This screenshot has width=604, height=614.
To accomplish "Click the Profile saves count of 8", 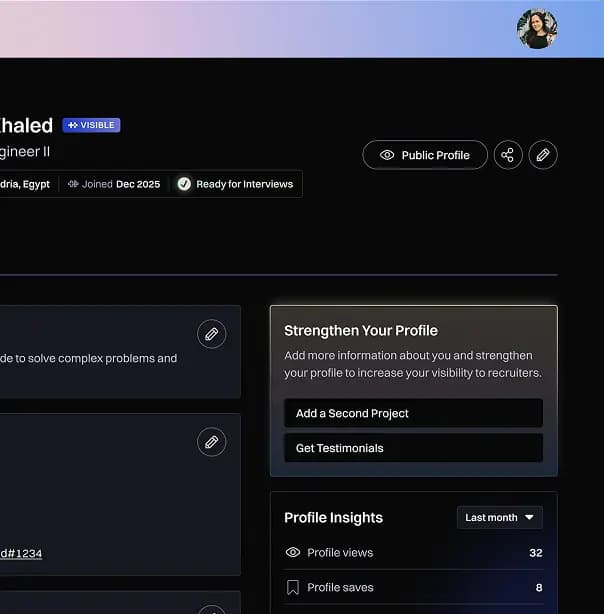I will coord(538,587).
